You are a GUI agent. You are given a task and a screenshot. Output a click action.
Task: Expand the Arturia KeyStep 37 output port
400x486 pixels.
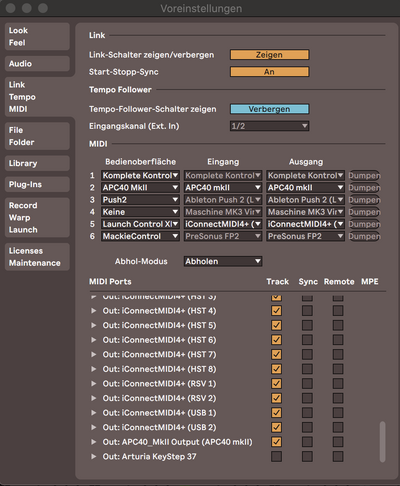point(94,456)
